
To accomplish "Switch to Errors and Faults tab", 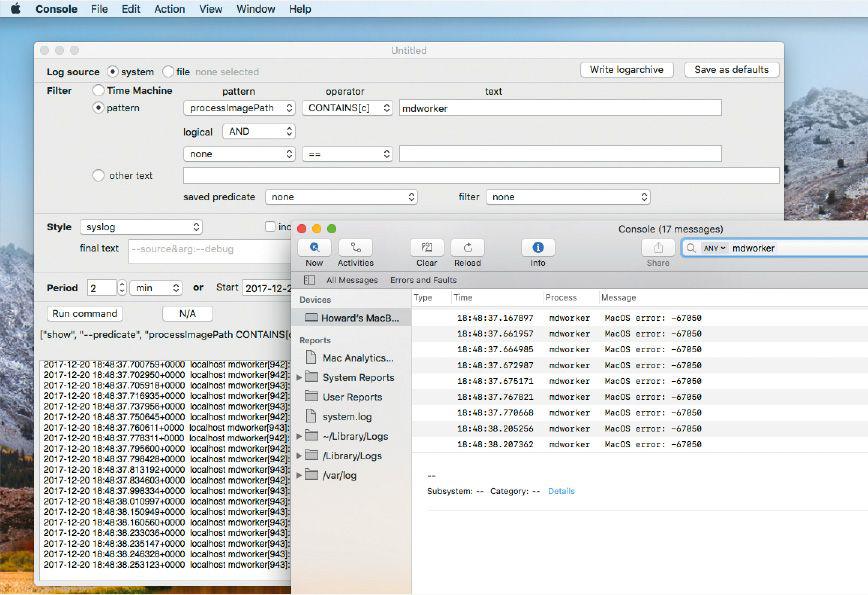I will click(x=423, y=280).
